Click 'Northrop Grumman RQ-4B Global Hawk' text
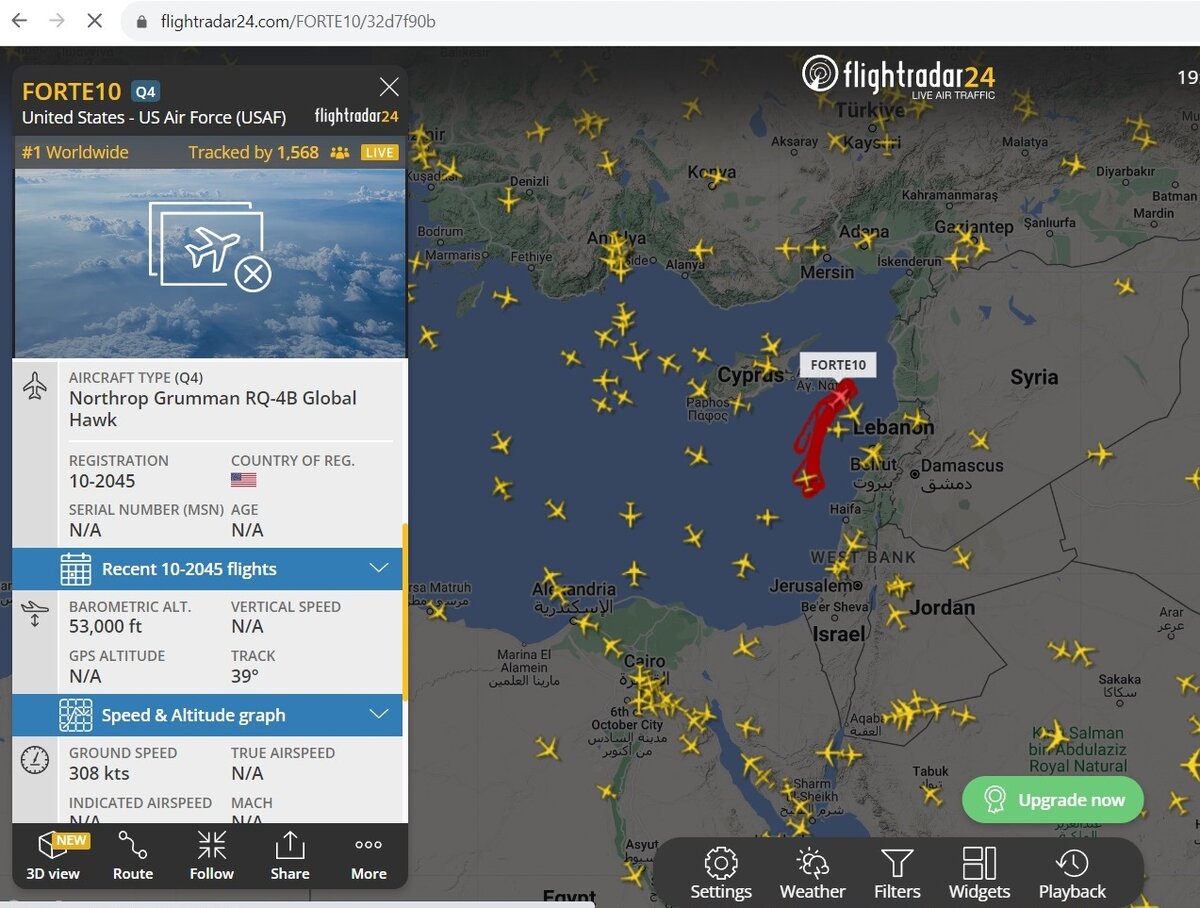 (x=213, y=409)
